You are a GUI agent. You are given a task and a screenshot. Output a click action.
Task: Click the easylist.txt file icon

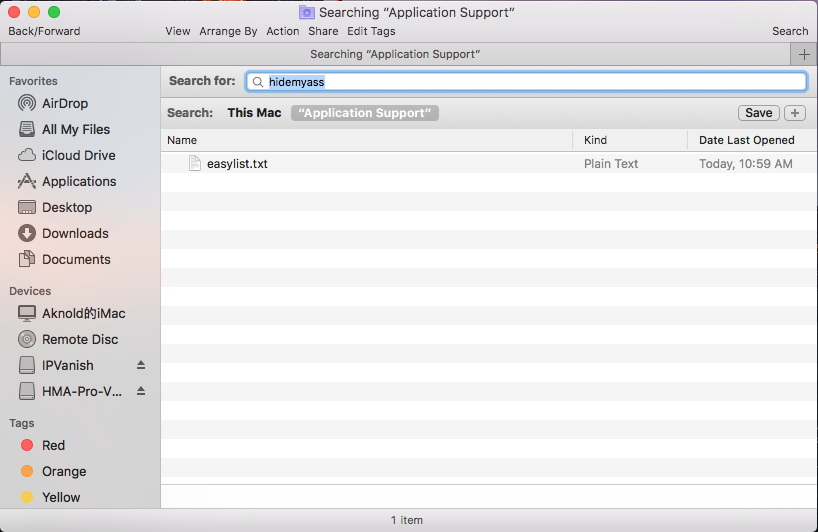(x=195, y=164)
